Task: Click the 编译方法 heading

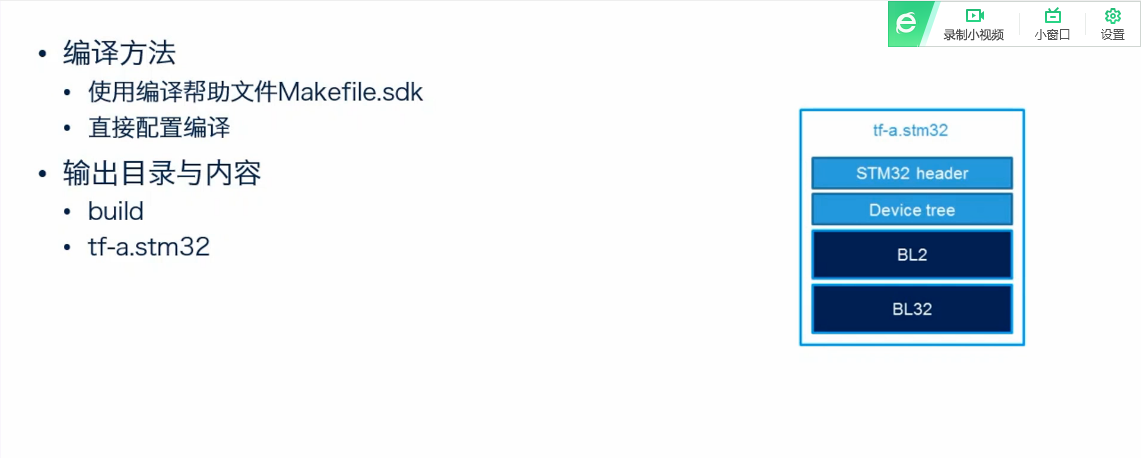Action: pyautogui.click(x=119, y=54)
